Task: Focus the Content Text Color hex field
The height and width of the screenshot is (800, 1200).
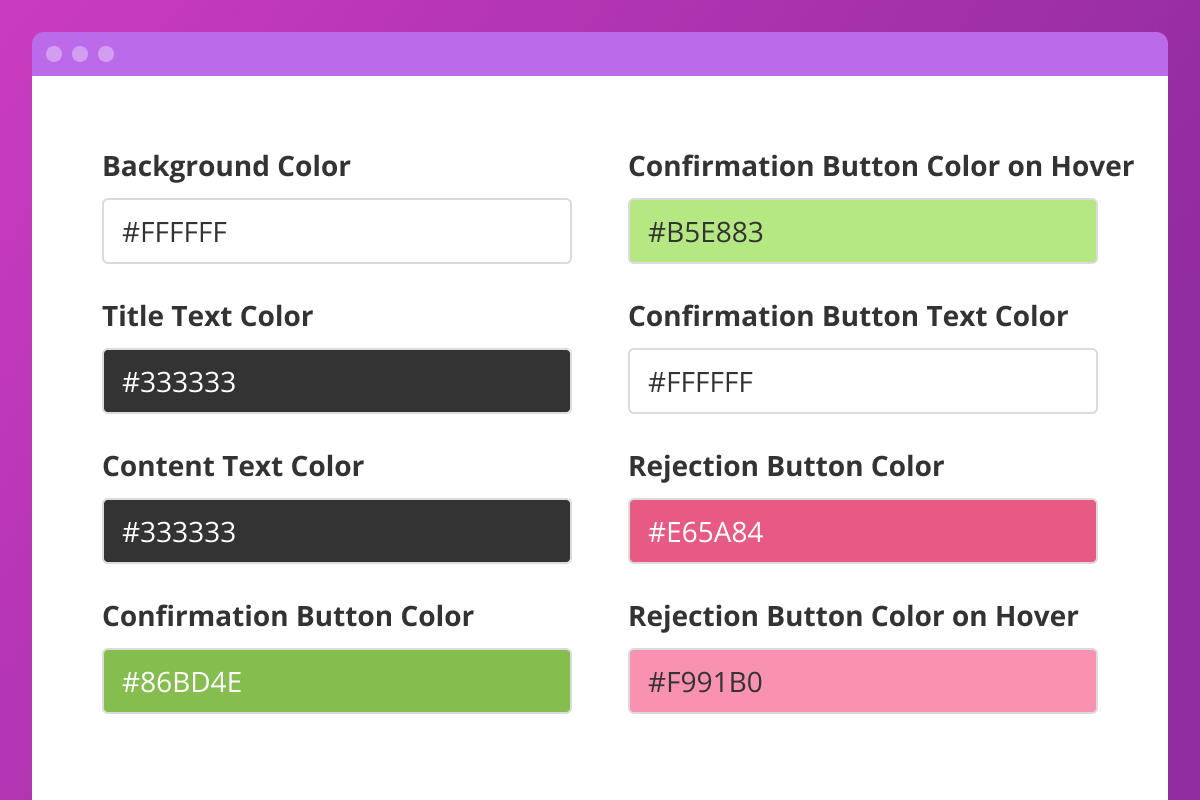Action: [337, 531]
